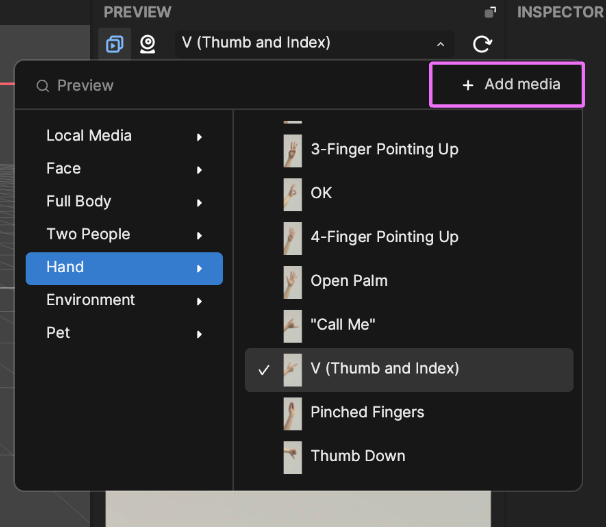Click the search magnifier icon
606x527 pixels.
click(43, 86)
